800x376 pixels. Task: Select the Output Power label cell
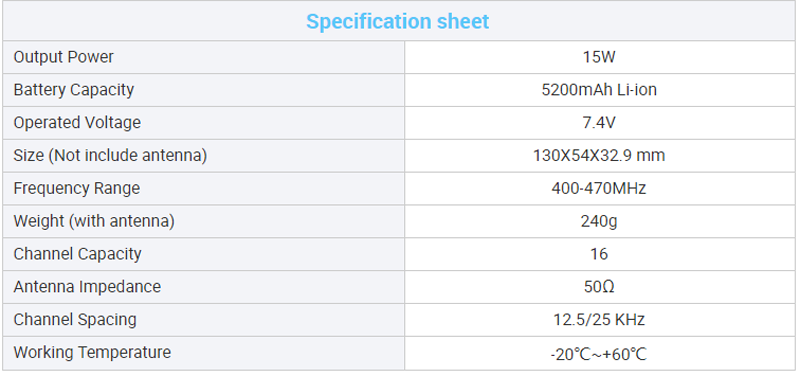pyautogui.click(x=203, y=57)
